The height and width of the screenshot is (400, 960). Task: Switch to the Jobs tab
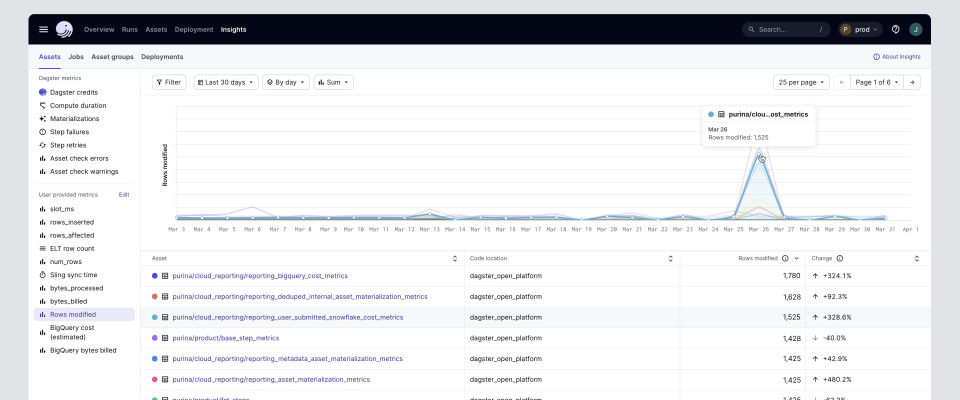(x=76, y=57)
